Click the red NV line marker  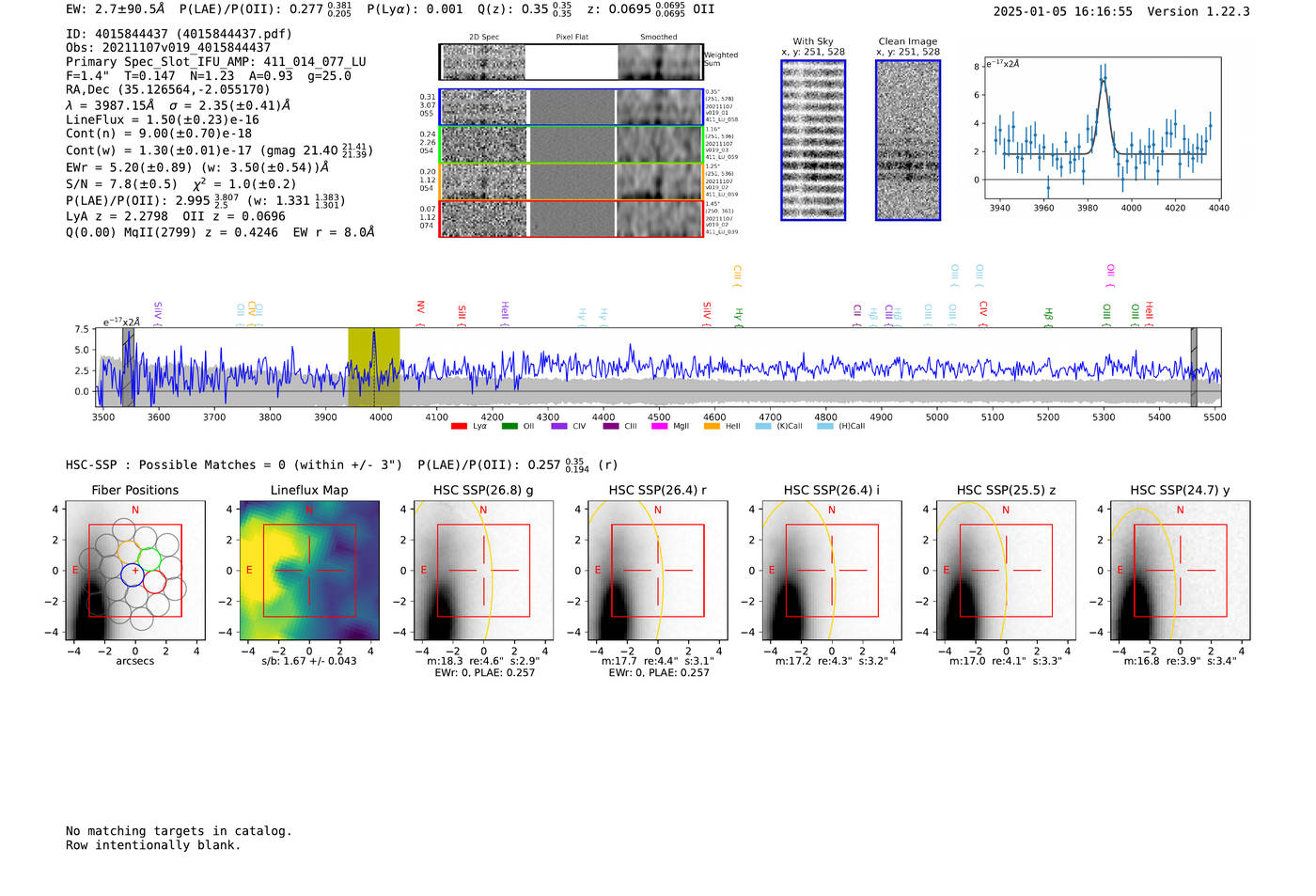(420, 312)
